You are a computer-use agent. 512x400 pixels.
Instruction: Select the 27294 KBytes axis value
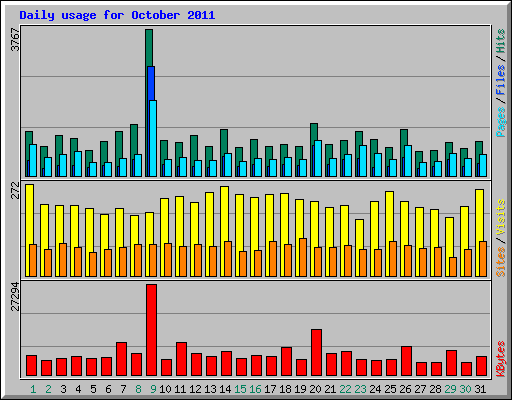(x=15, y=296)
